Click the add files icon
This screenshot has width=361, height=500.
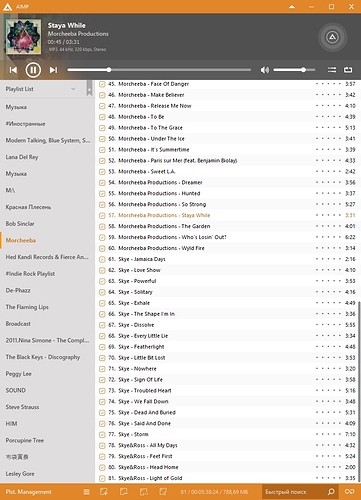click(104, 492)
